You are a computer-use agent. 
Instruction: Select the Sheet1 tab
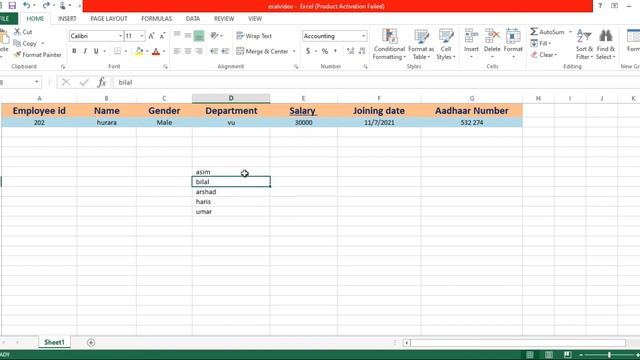coord(54,342)
